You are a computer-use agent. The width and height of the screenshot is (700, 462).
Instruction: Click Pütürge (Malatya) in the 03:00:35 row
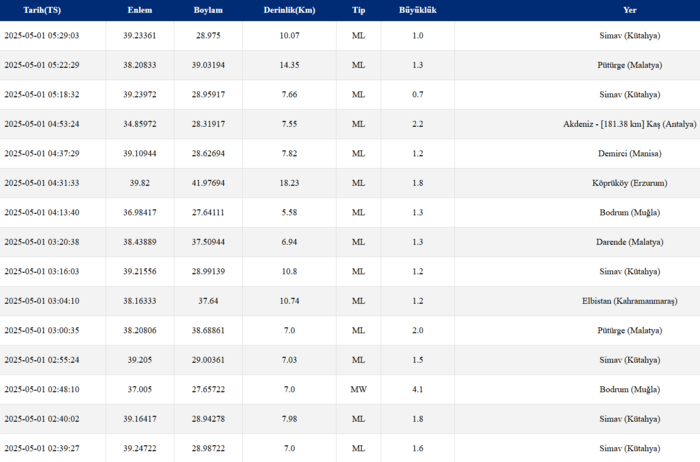[630, 330]
